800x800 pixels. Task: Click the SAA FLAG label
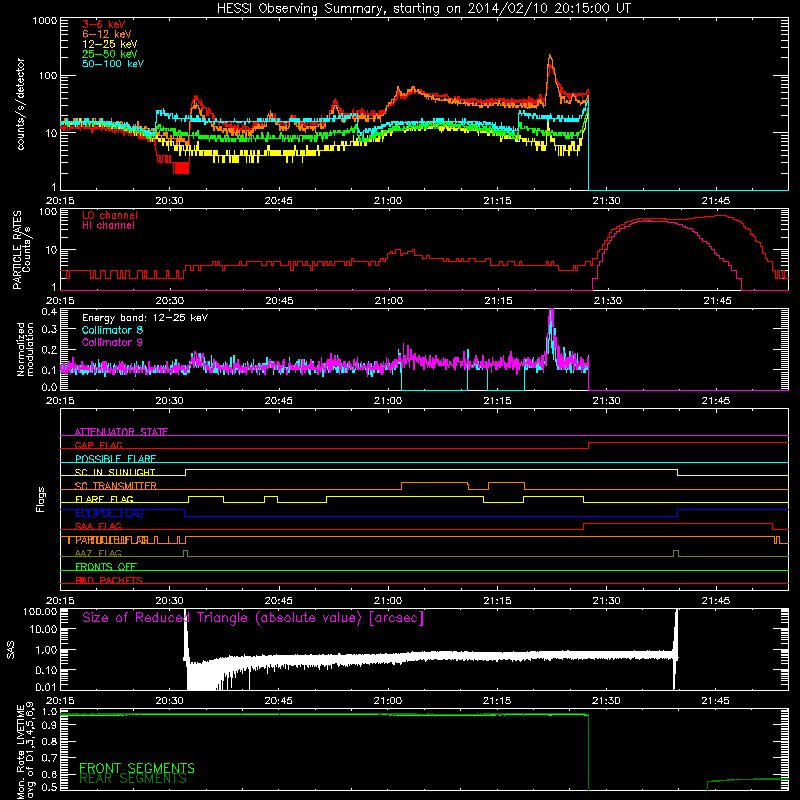pos(98,526)
